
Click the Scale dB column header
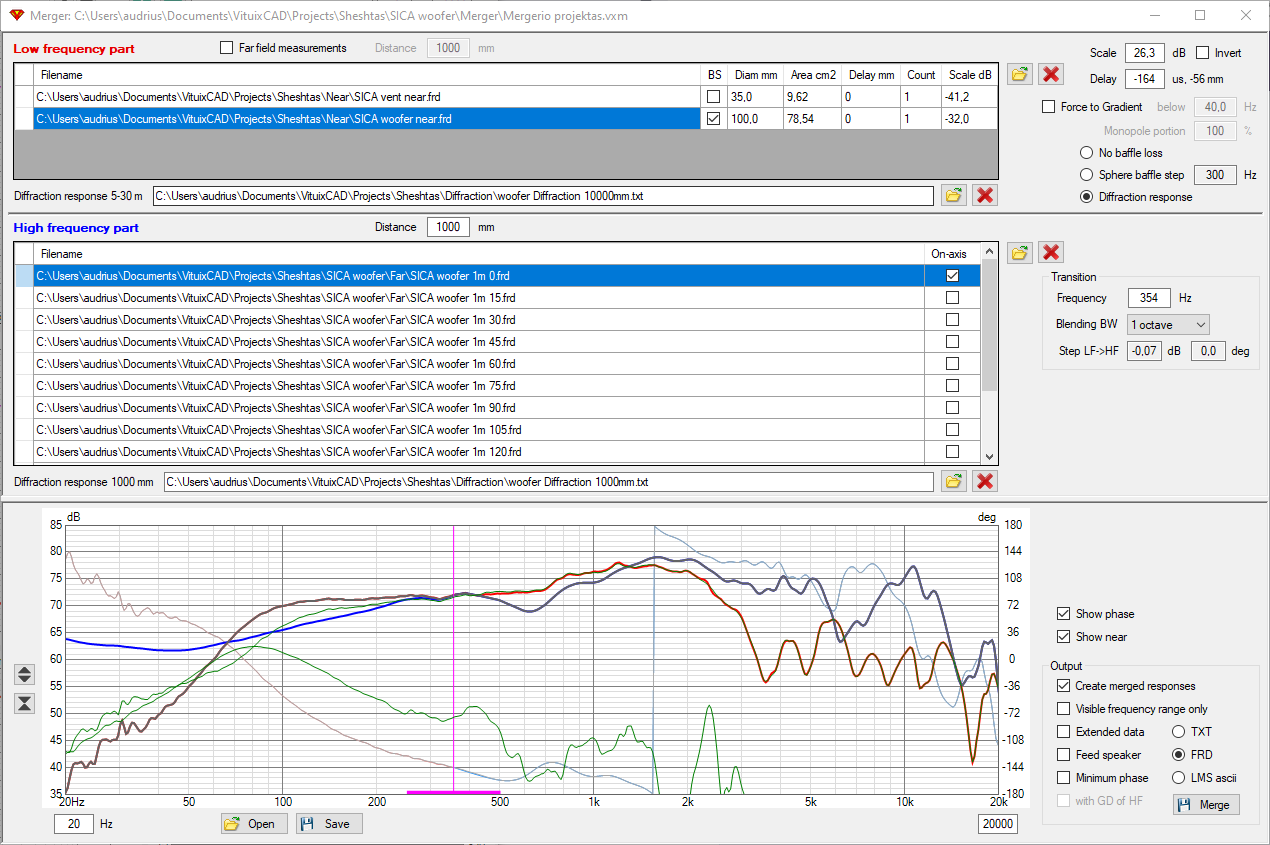tap(970, 75)
